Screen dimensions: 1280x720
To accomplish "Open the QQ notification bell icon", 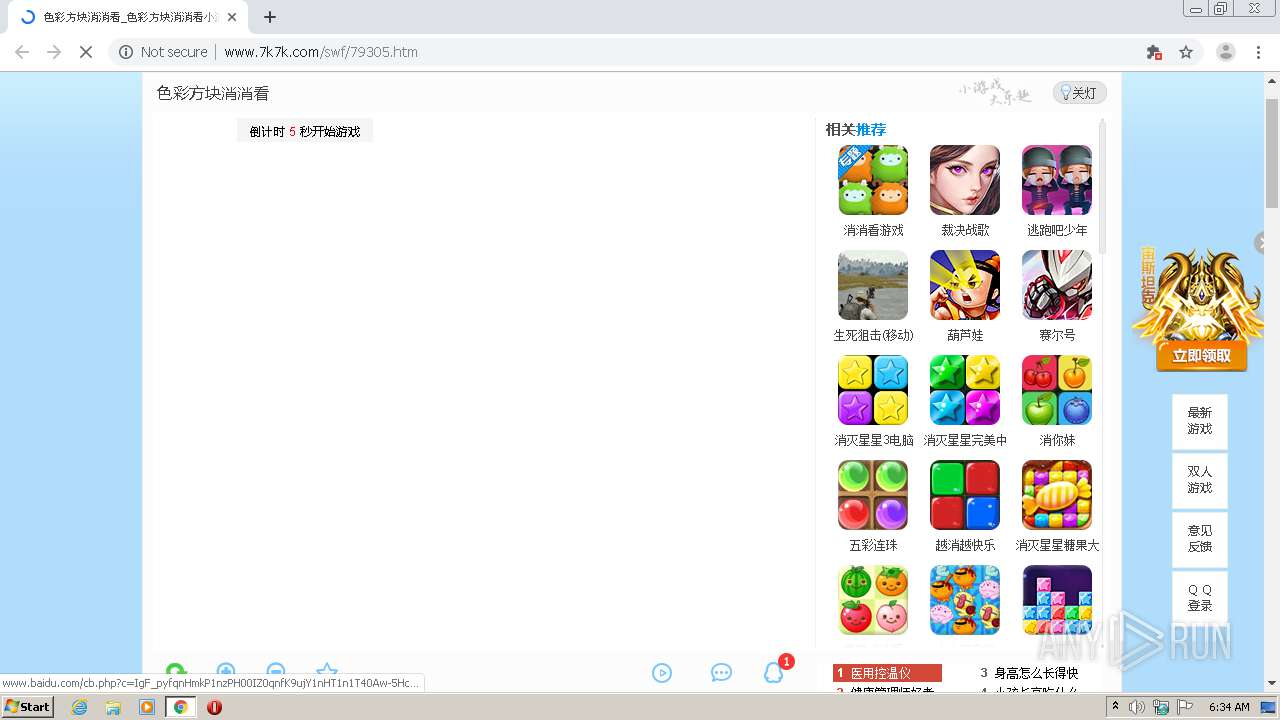I will tap(774, 673).
